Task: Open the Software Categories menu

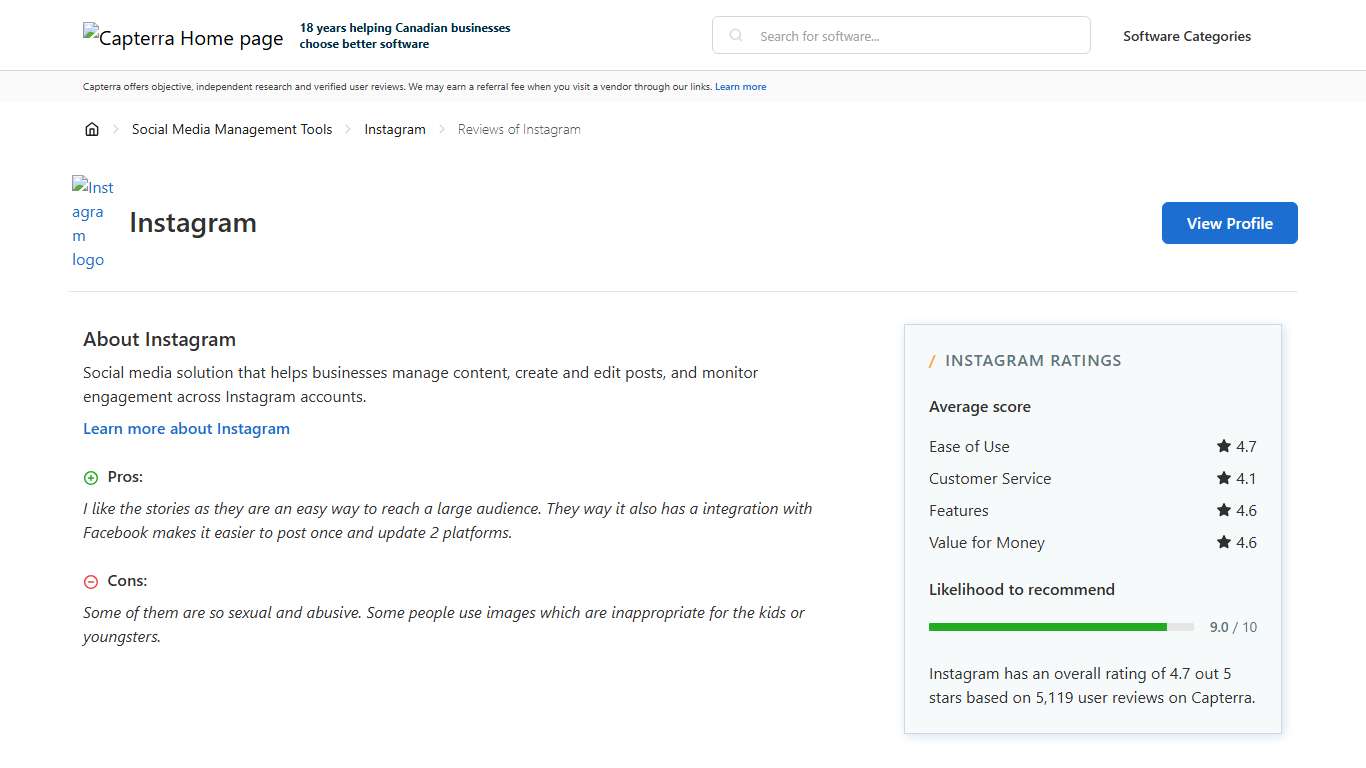Action: click(x=1186, y=36)
